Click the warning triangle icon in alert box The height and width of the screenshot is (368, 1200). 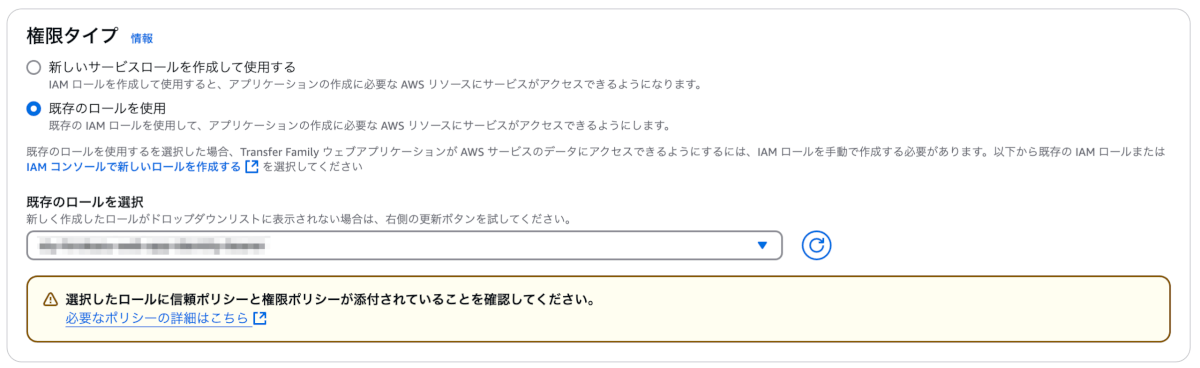(x=50, y=300)
